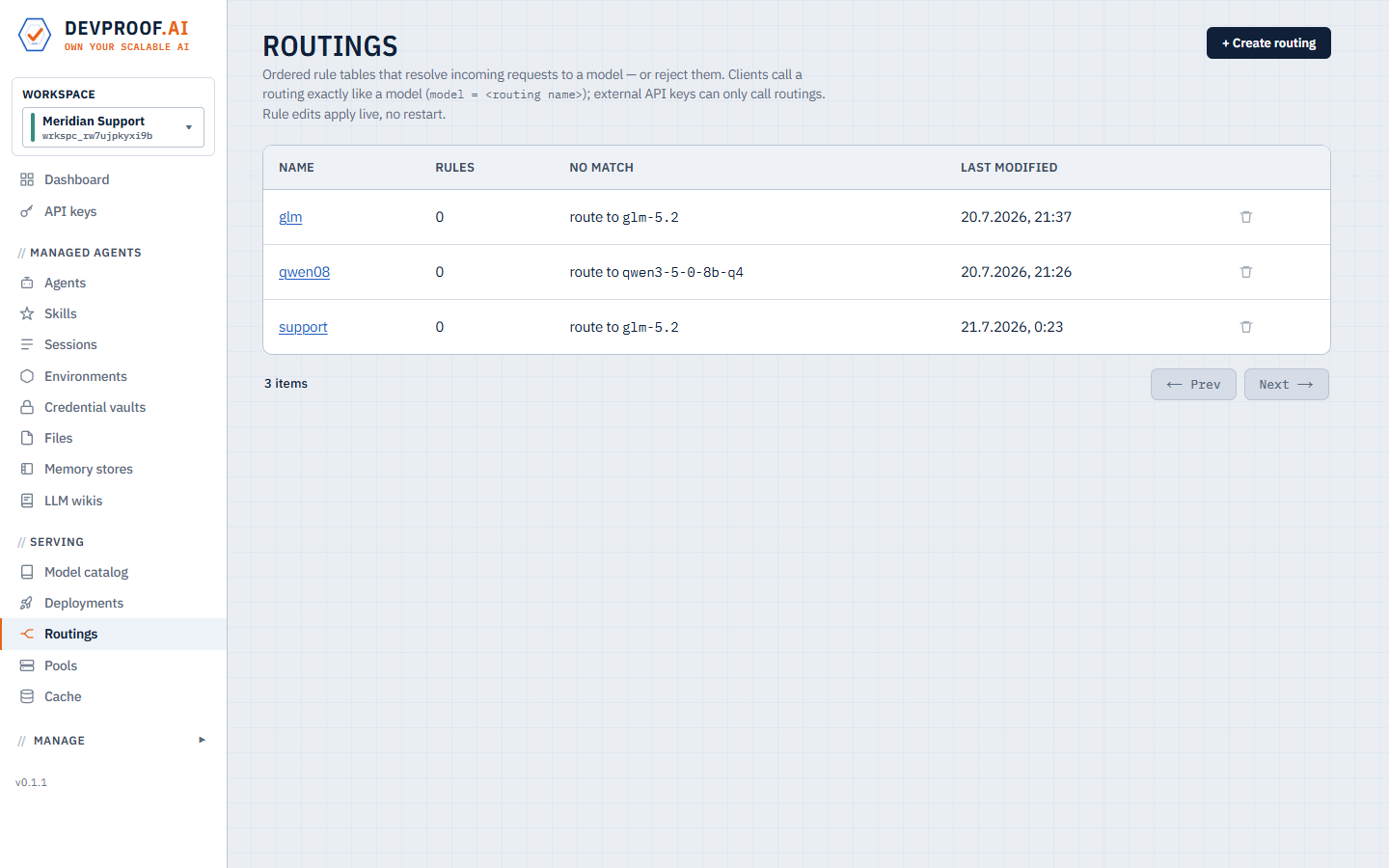Open the support routing link

tap(303, 327)
